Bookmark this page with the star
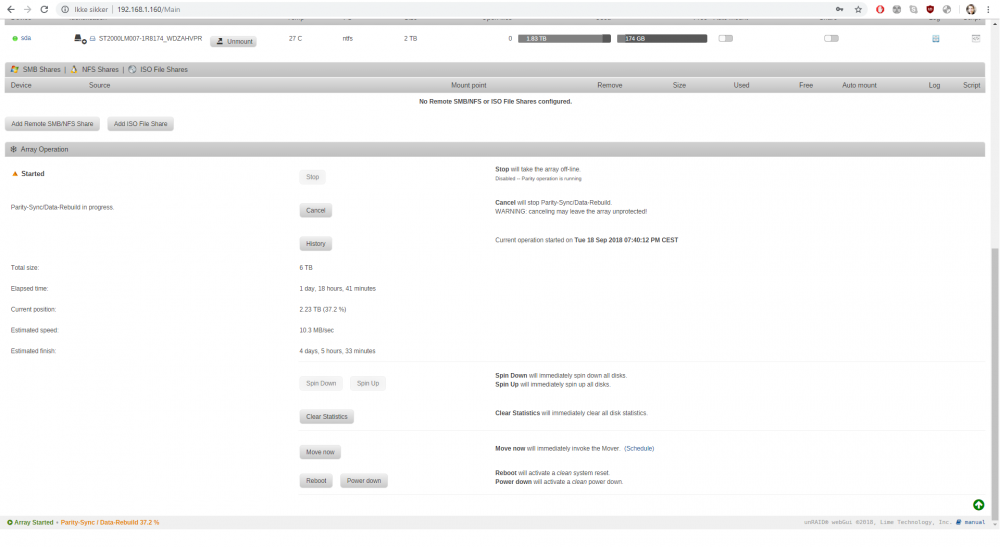The width and height of the screenshot is (1000, 547). click(x=858, y=10)
